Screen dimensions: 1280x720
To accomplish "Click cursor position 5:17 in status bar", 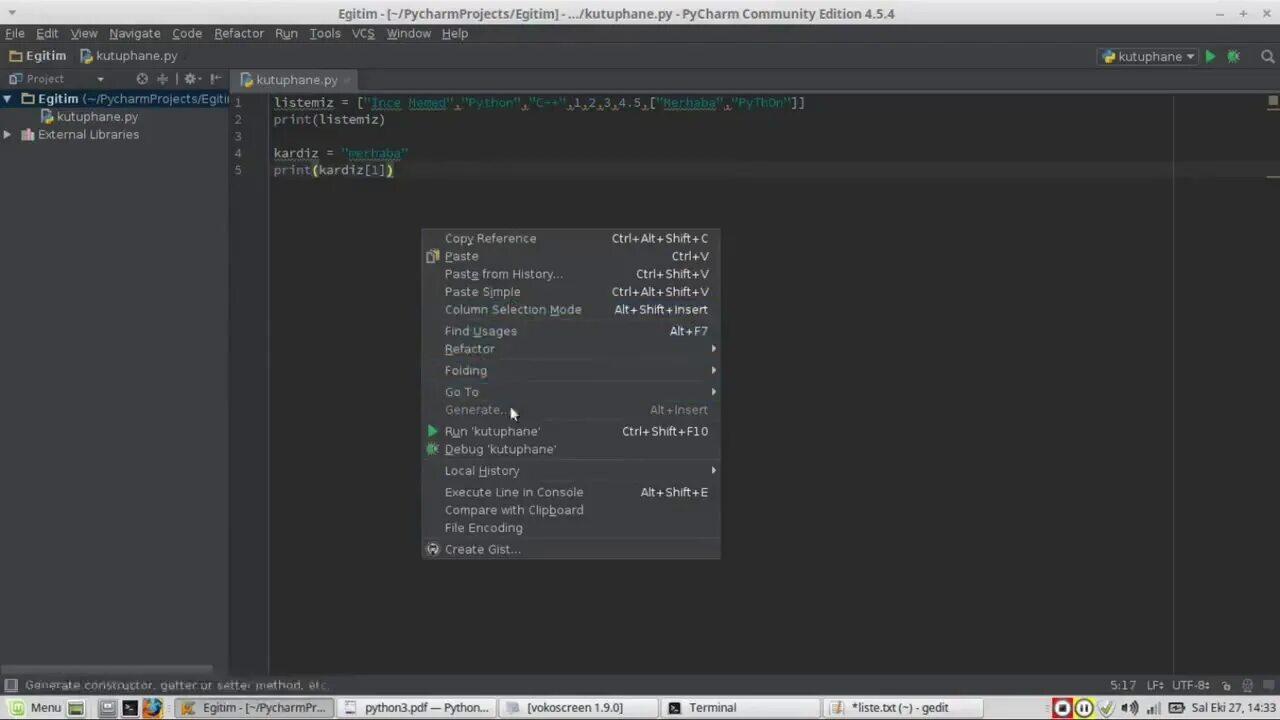I will 1122,685.
